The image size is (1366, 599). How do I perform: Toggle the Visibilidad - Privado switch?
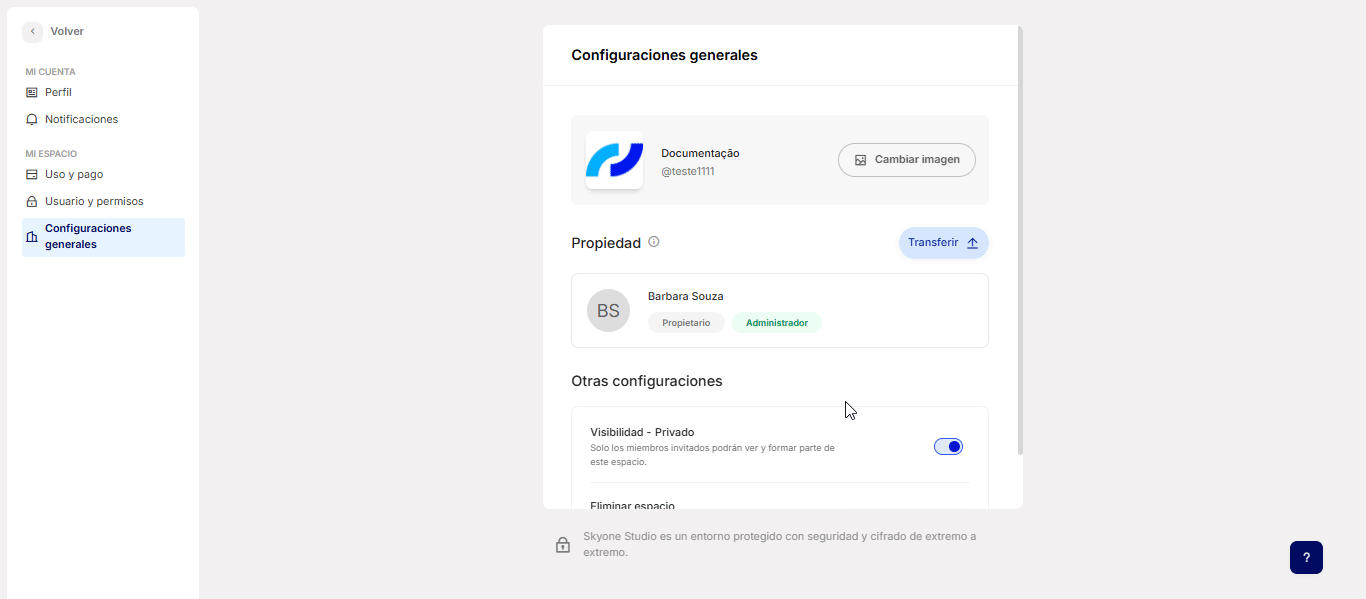pyautogui.click(x=948, y=447)
